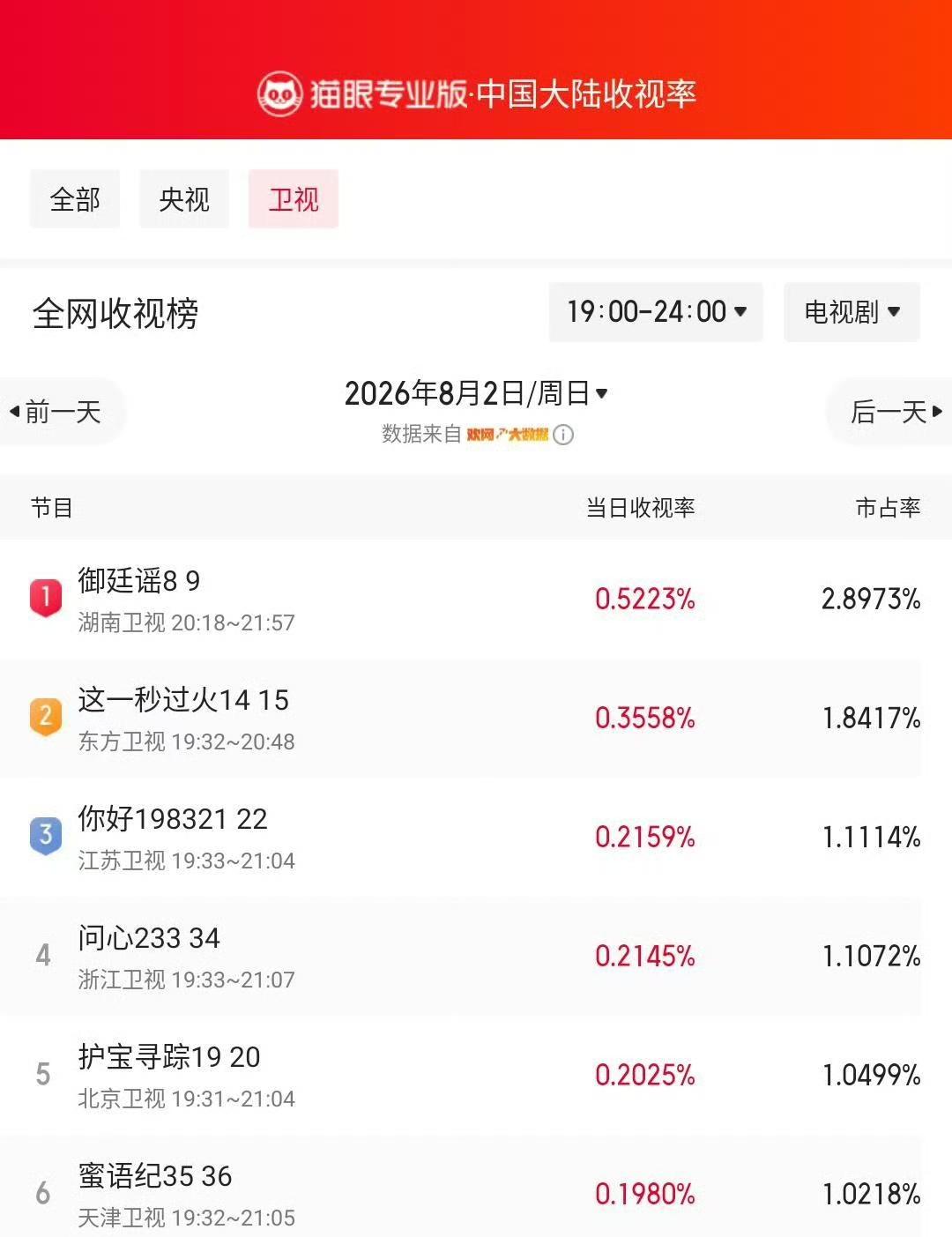Viewport: 952px width, 1237px height.
Task: Open the 问心2 listing on 浙江卫视
Action: [x=476, y=957]
